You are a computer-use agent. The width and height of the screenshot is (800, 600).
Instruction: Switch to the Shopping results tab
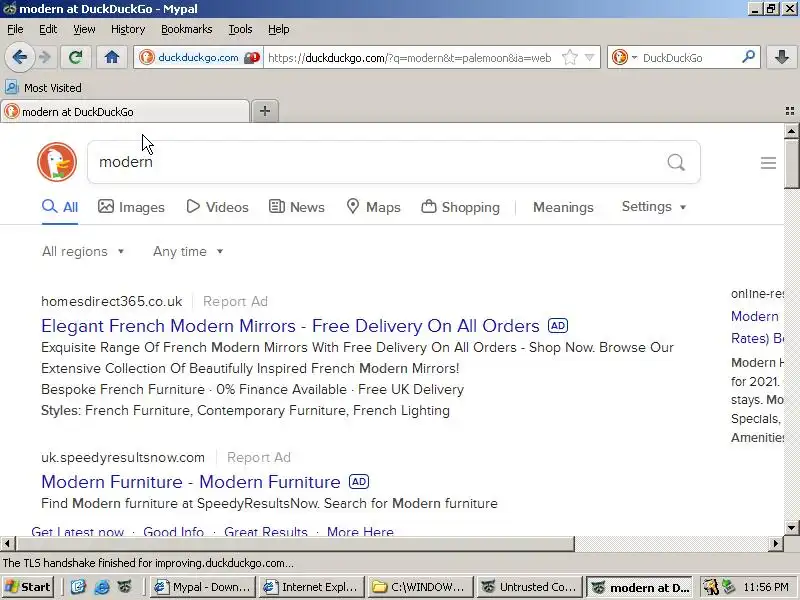460,207
